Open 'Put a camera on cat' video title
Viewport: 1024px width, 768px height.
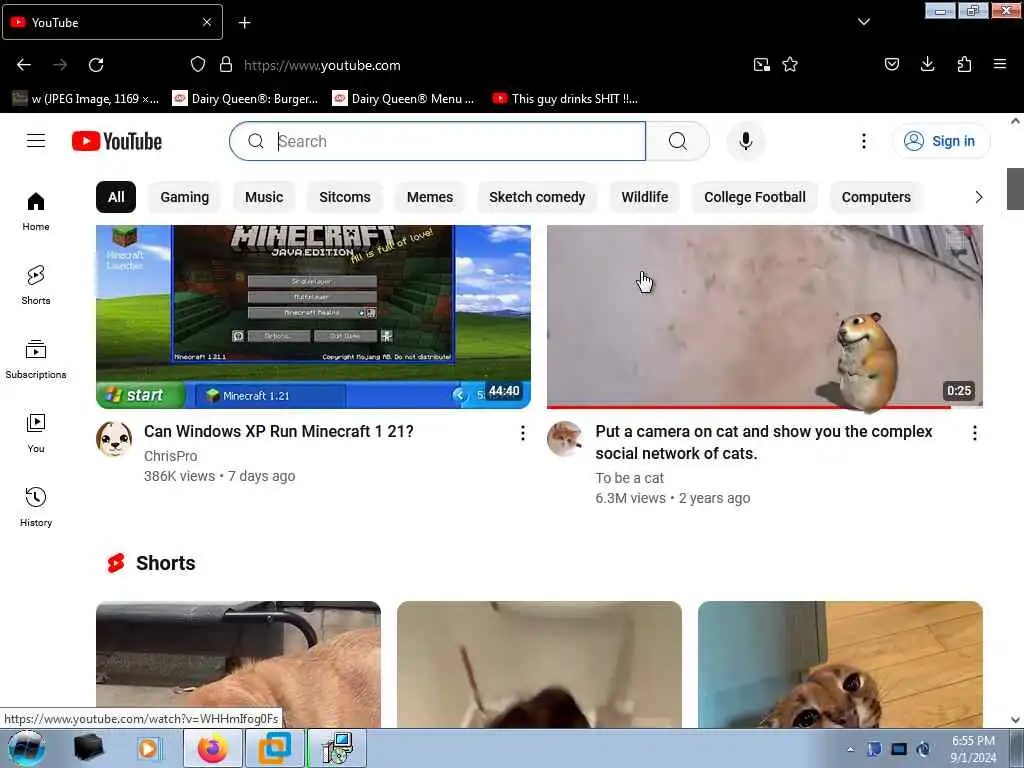coord(764,443)
